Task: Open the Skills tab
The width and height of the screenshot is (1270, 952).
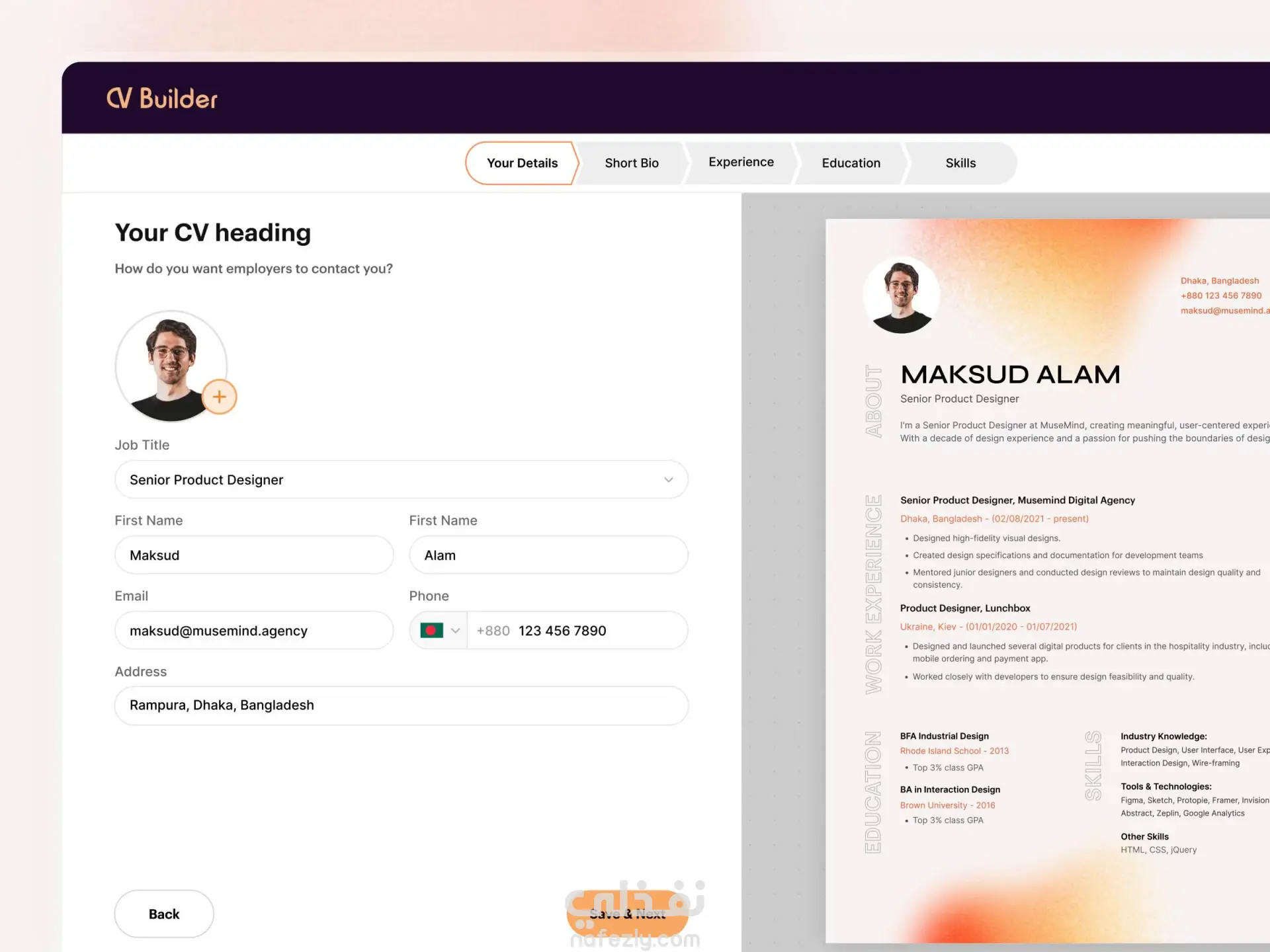Action: 960,163
